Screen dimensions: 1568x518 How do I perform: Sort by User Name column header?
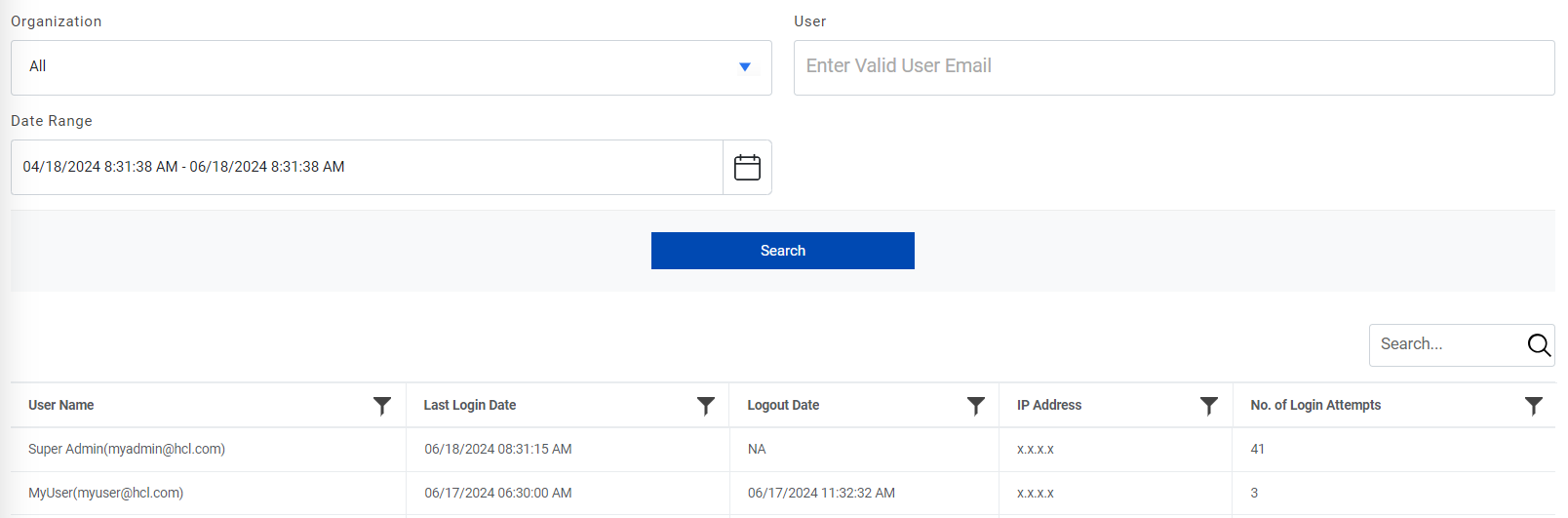[x=61, y=406]
